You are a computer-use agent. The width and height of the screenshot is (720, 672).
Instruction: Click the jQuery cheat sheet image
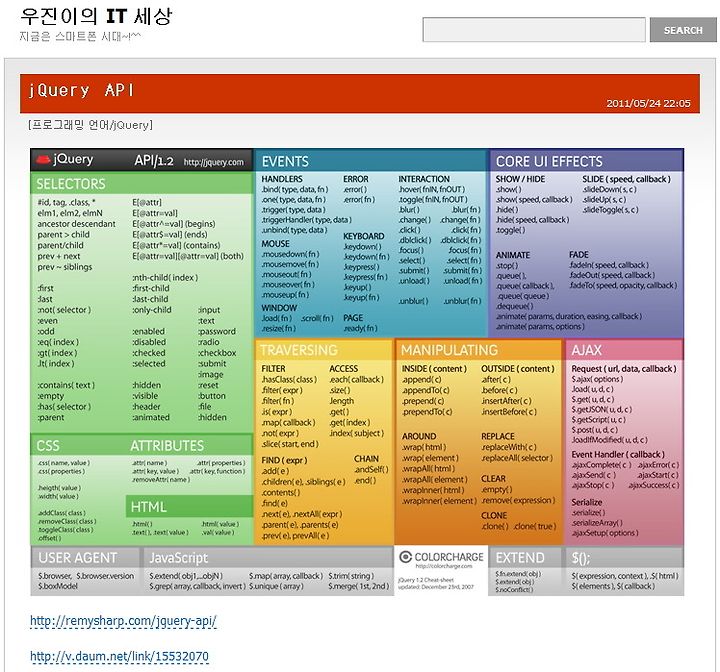pyautogui.click(x=357, y=372)
